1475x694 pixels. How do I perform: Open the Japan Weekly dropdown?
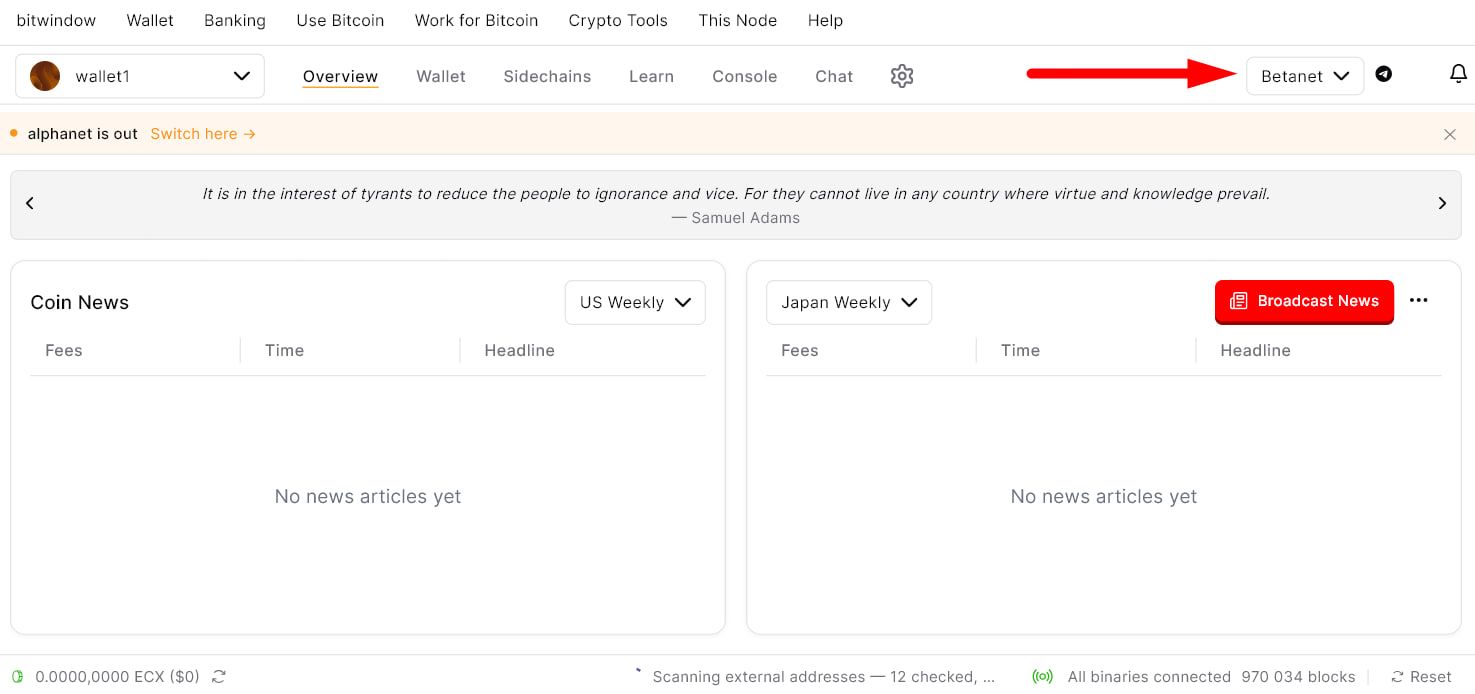(x=849, y=302)
